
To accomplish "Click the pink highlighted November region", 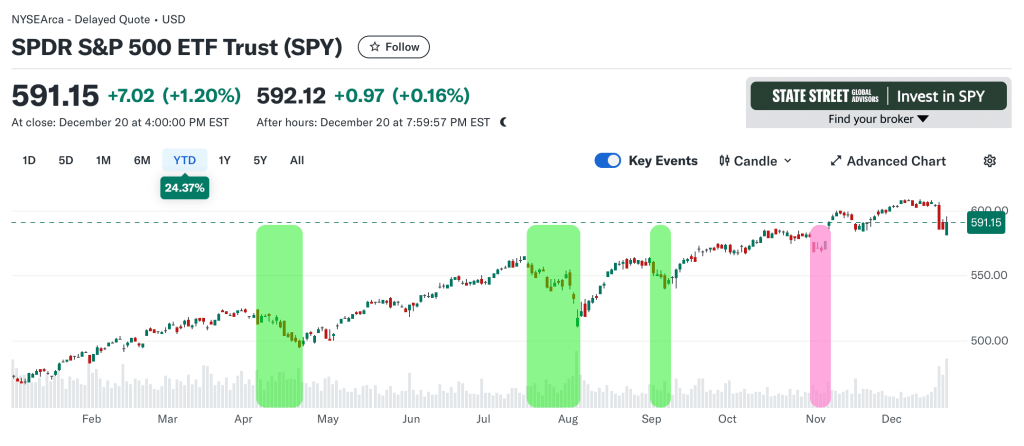I will (x=820, y=315).
